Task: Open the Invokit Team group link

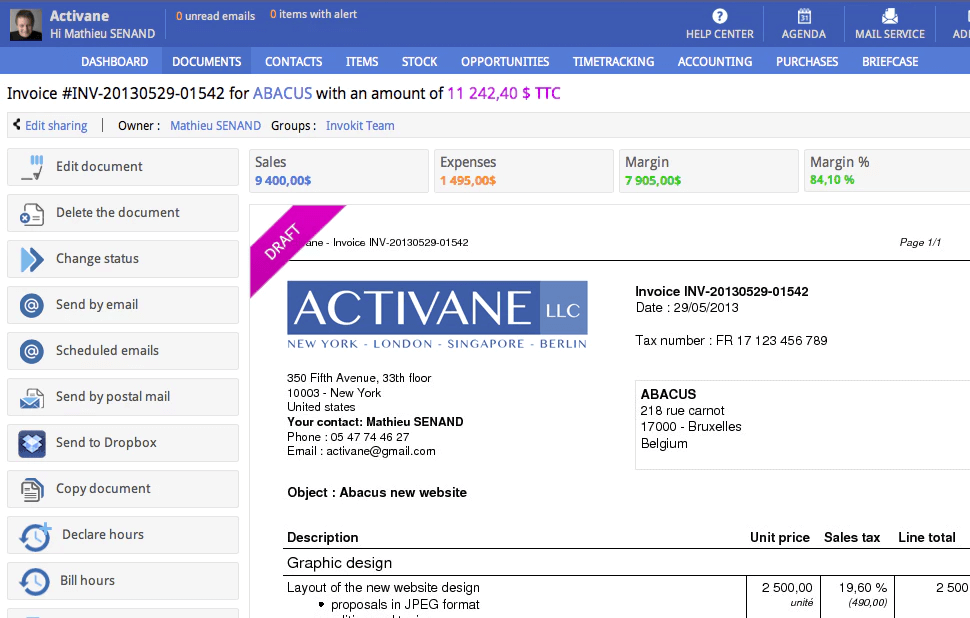Action: click(x=360, y=126)
